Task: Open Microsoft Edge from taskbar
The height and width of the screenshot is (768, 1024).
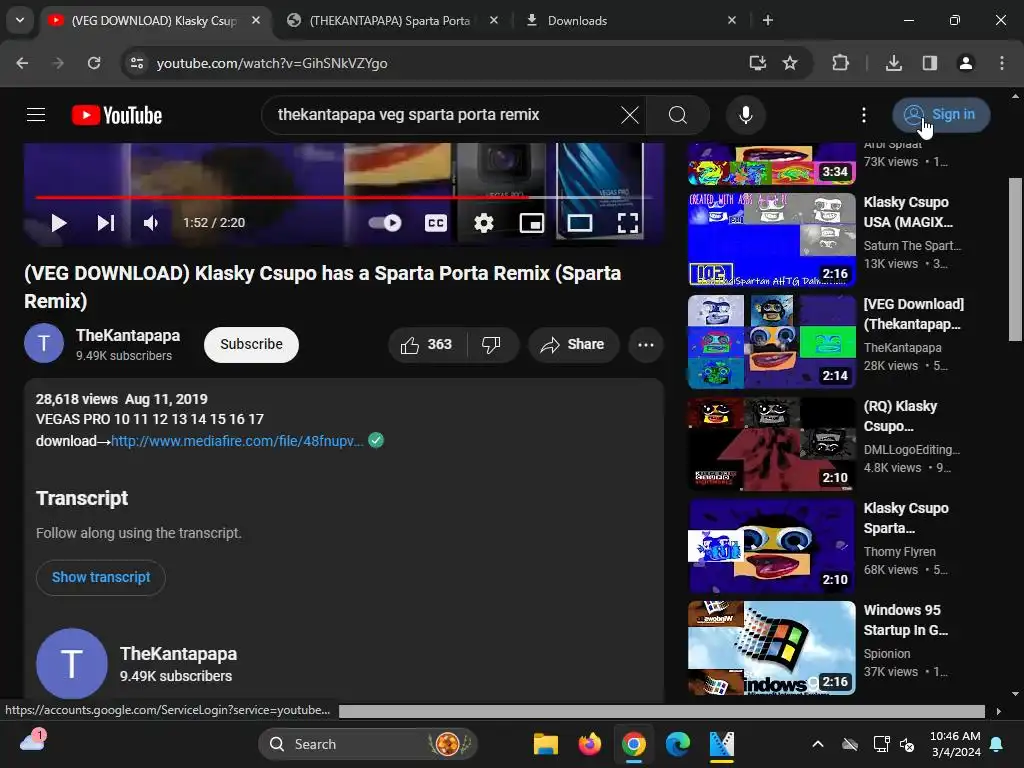Action: (x=678, y=744)
